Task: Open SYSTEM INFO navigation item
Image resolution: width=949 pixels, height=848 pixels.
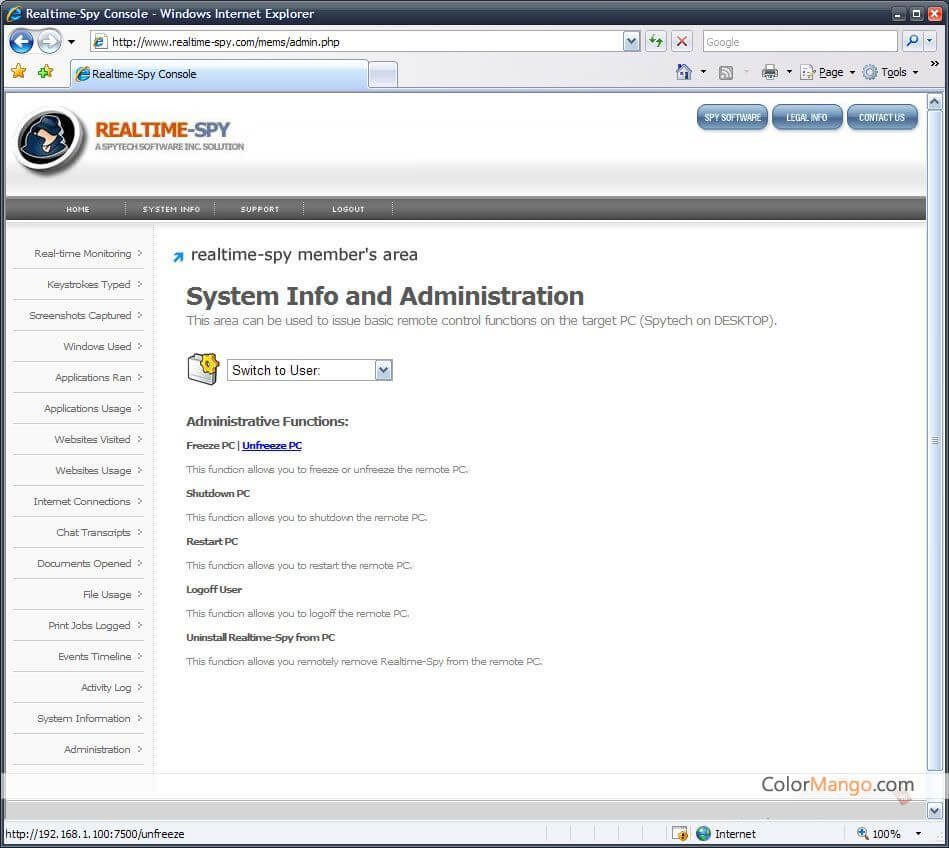Action: point(171,209)
